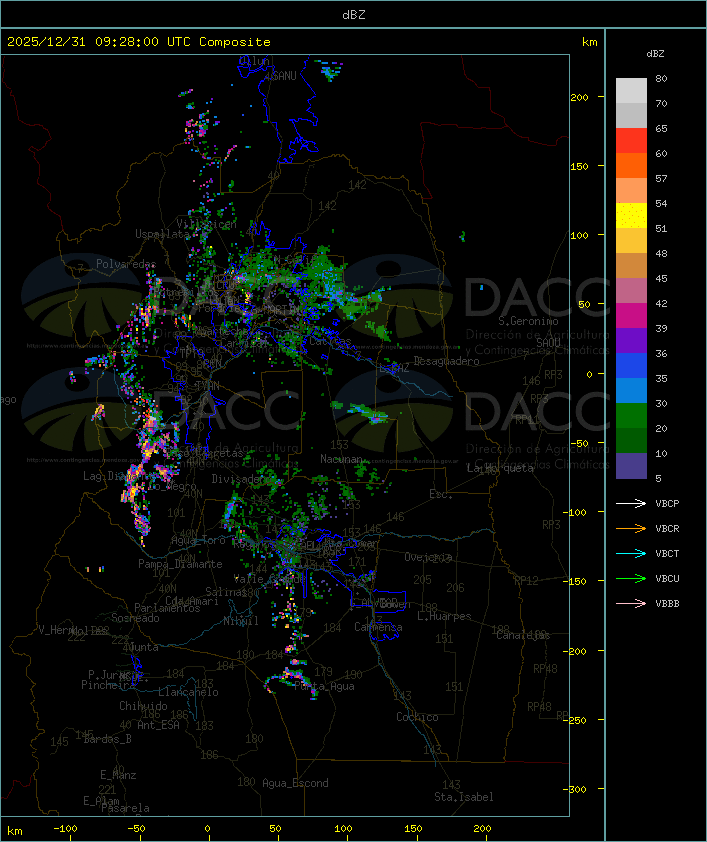Pick the brown-tan 45-48 dBZ swatch

(x=631, y=266)
